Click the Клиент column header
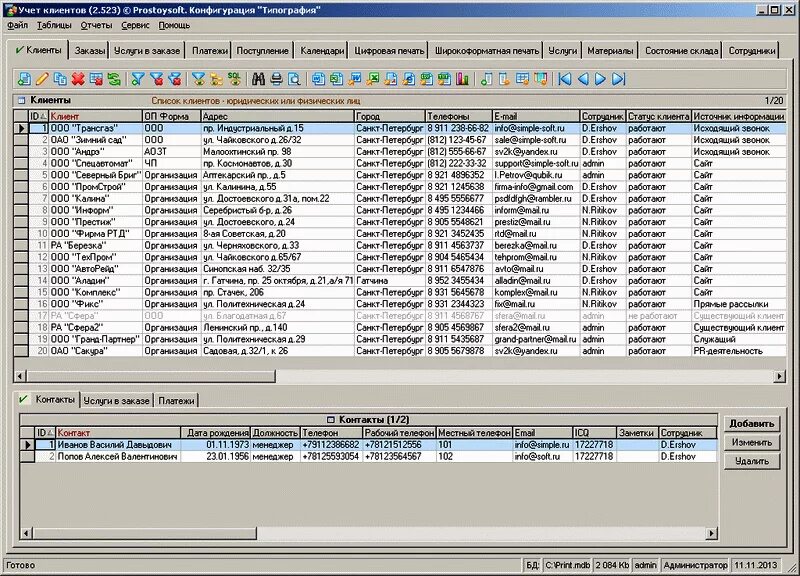 [x=95, y=116]
